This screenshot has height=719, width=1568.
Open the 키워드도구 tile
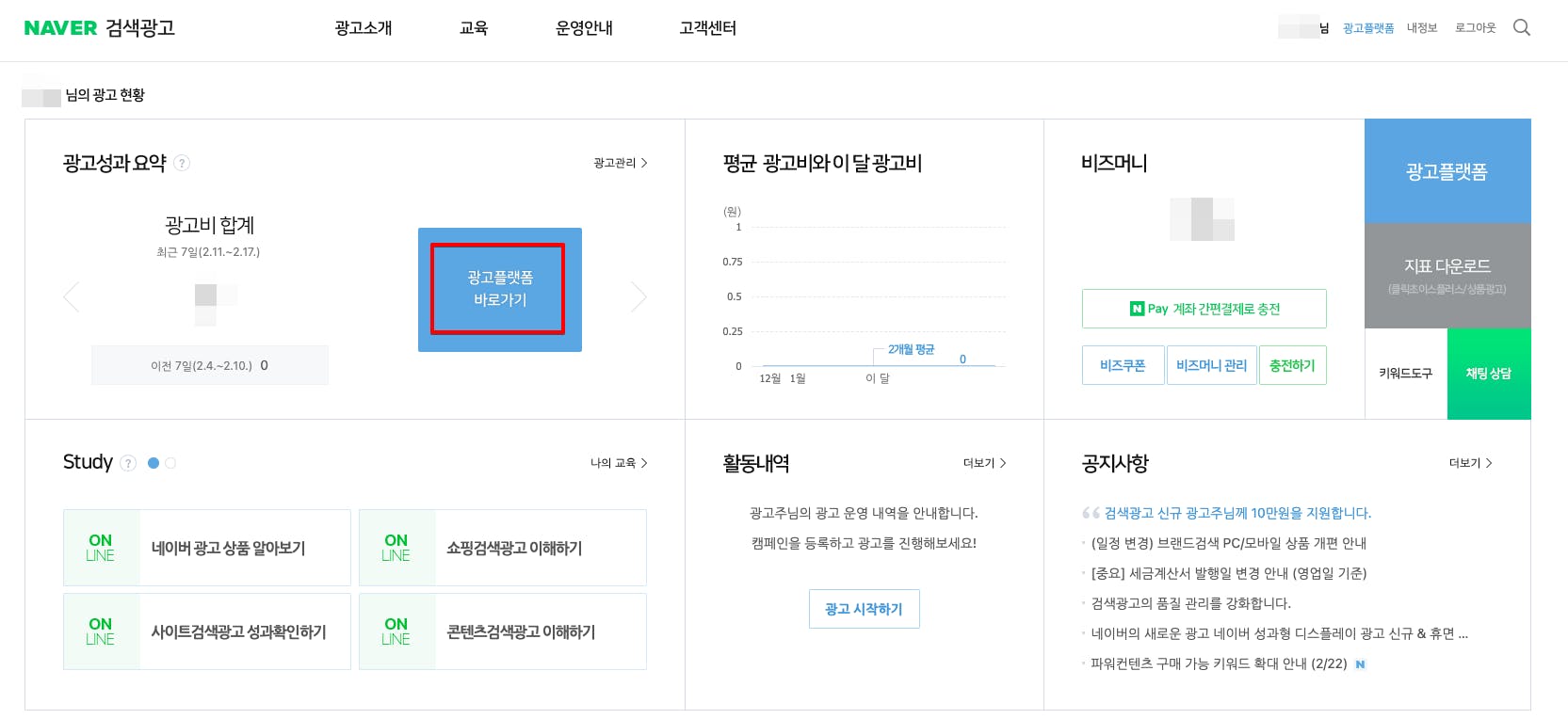tap(1406, 374)
